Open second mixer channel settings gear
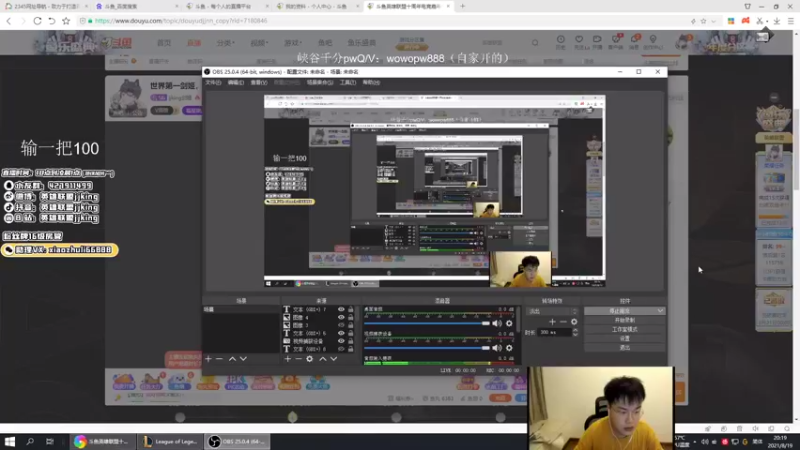Screen dimensions: 800x450 click(509, 348)
